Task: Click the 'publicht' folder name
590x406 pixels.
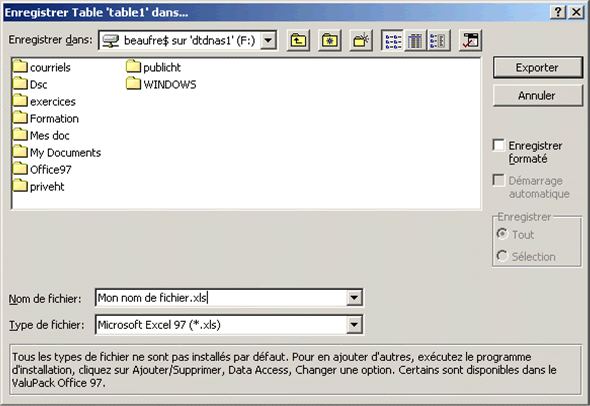Action: [x=162, y=67]
